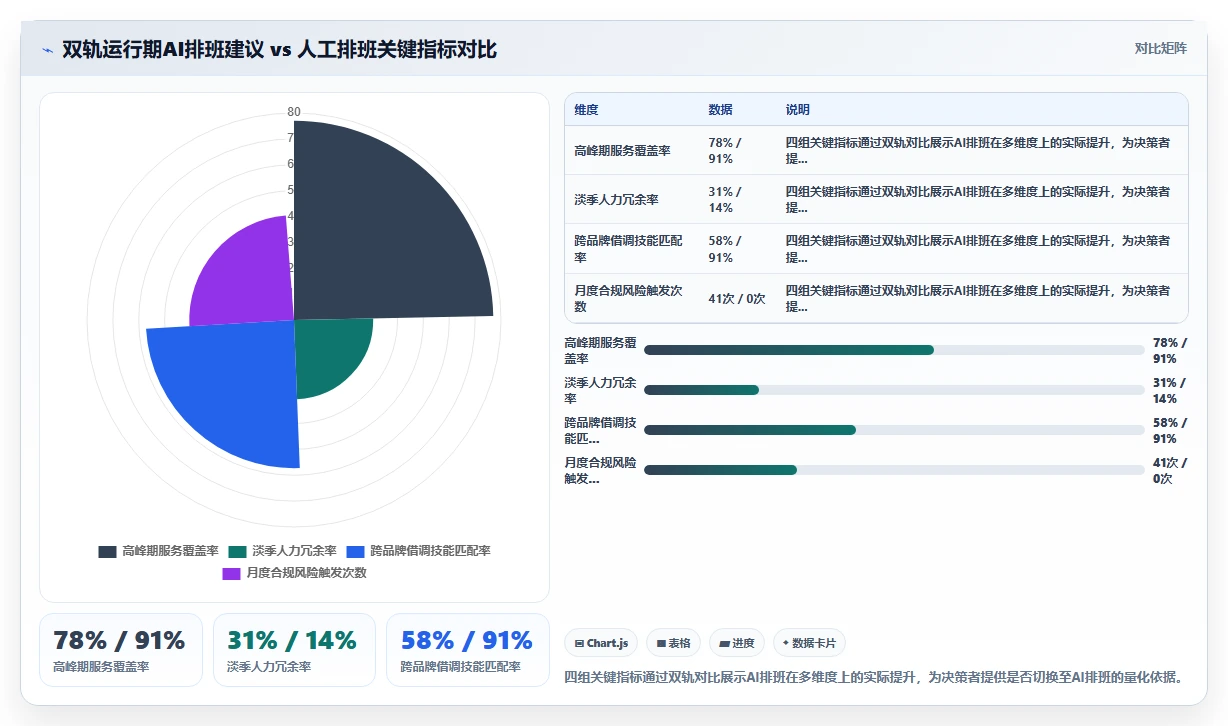1228x726 pixels.
Task: Click the 高峰期服务覆盖率 progress bar
Action: click(894, 350)
